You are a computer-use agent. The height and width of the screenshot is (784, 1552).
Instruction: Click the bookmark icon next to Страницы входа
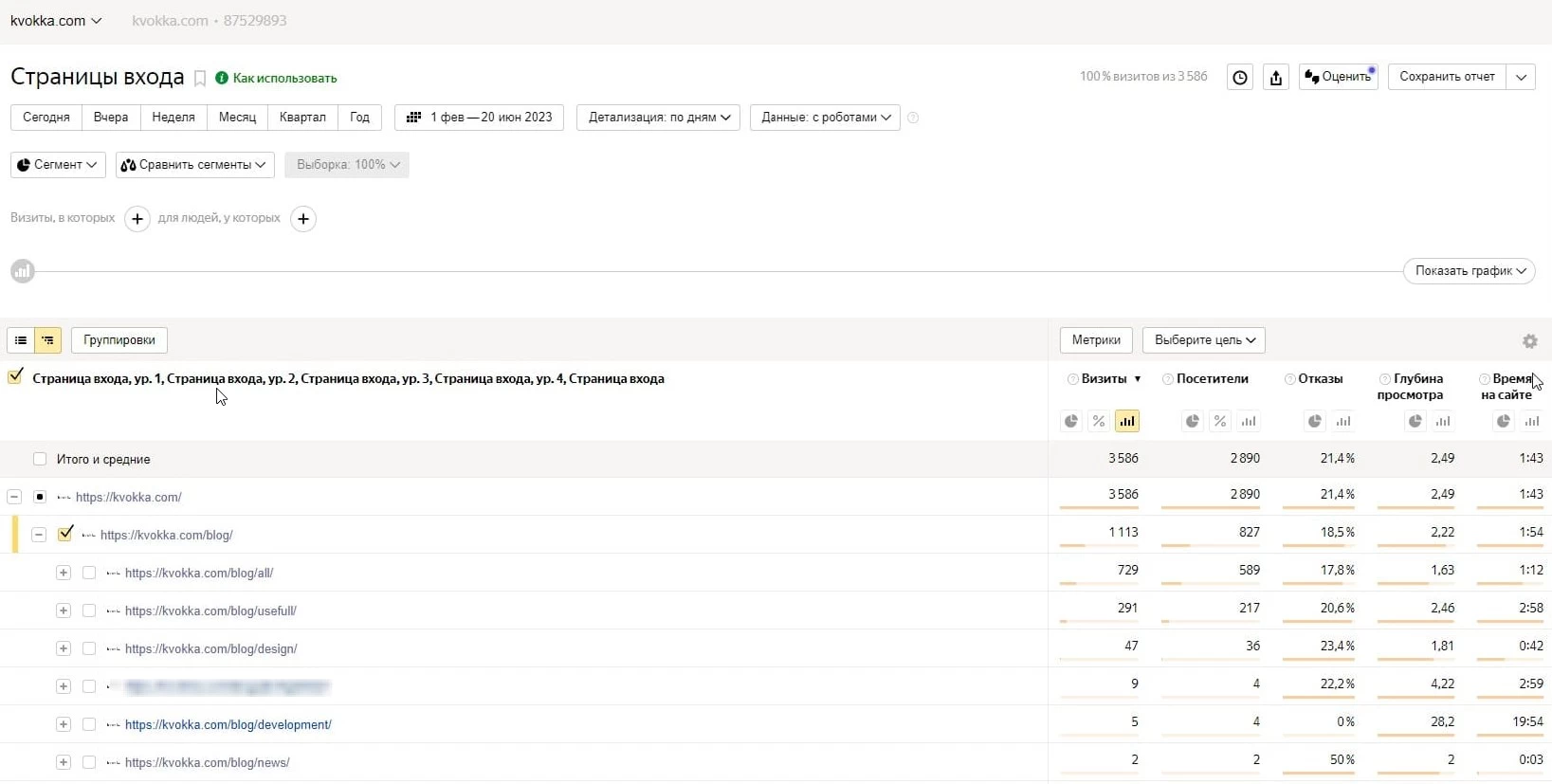point(200,79)
